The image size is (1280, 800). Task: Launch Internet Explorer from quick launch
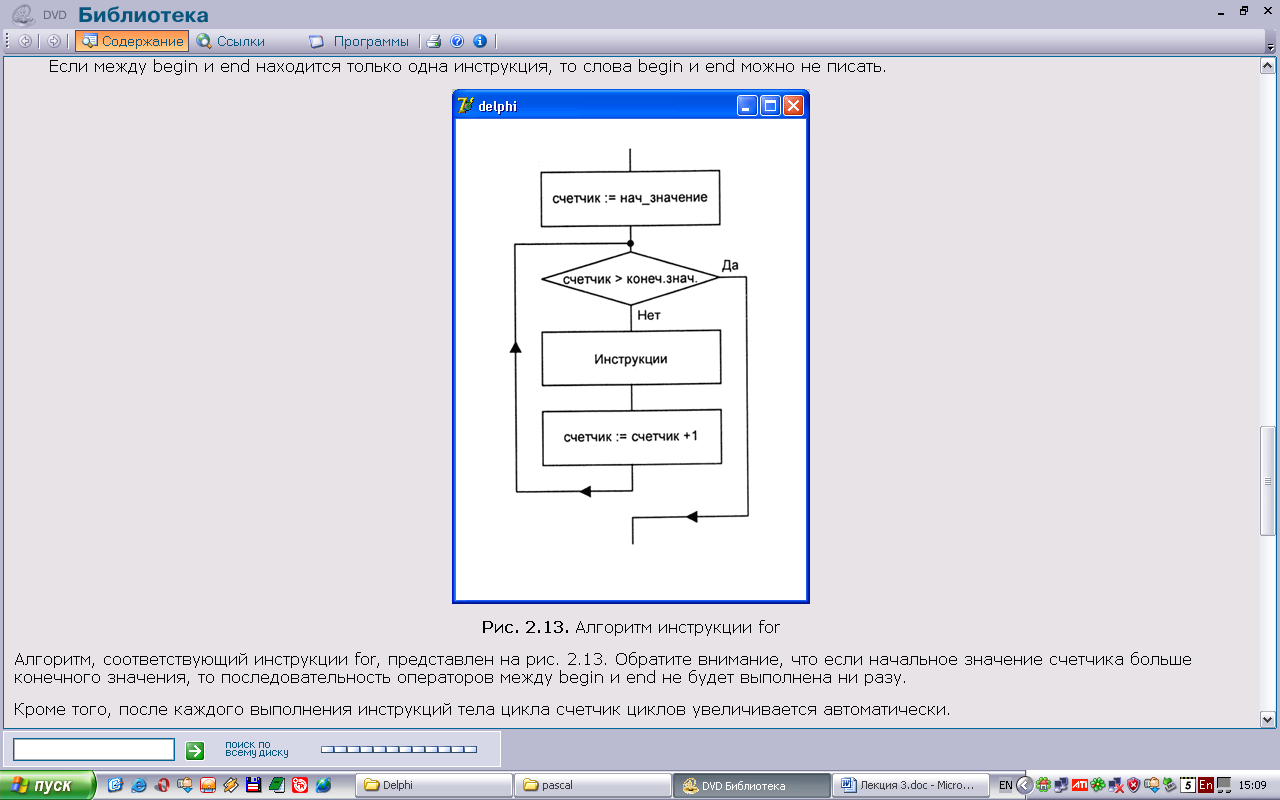tap(138, 785)
